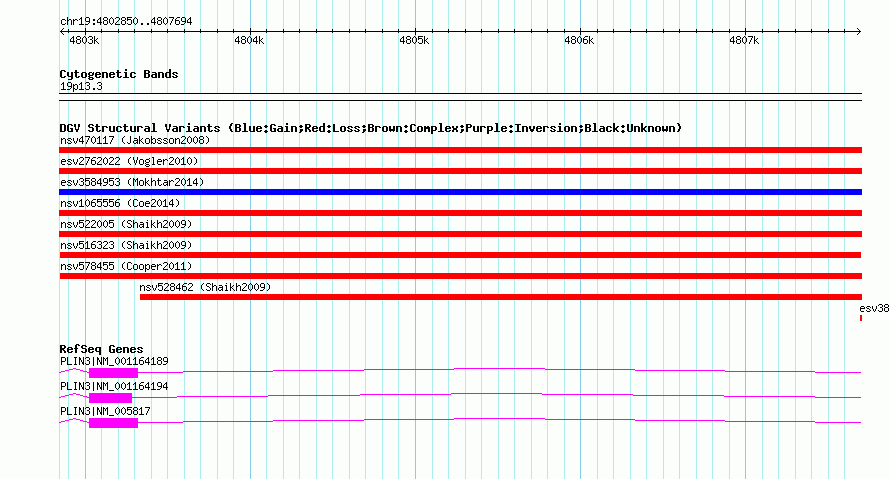This screenshot has height=479, width=890.
Task: Click the Cytogenetic Bands track heading
Action: coord(119,74)
